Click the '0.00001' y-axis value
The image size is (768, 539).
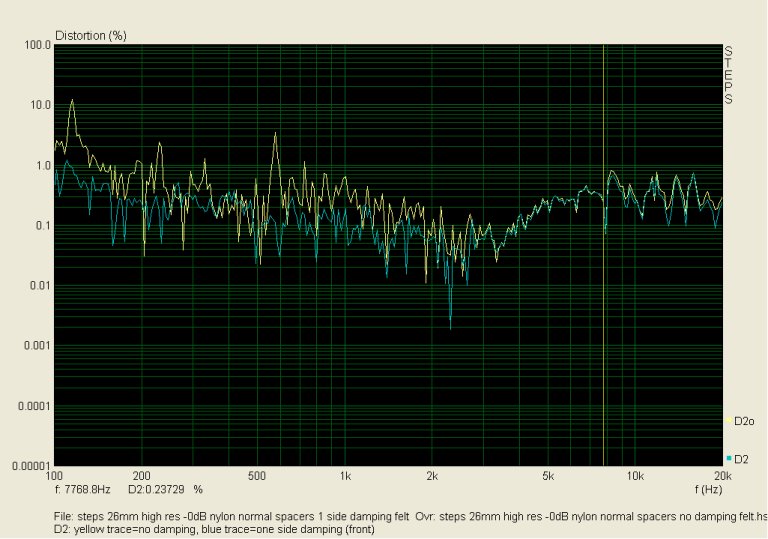click(31, 466)
